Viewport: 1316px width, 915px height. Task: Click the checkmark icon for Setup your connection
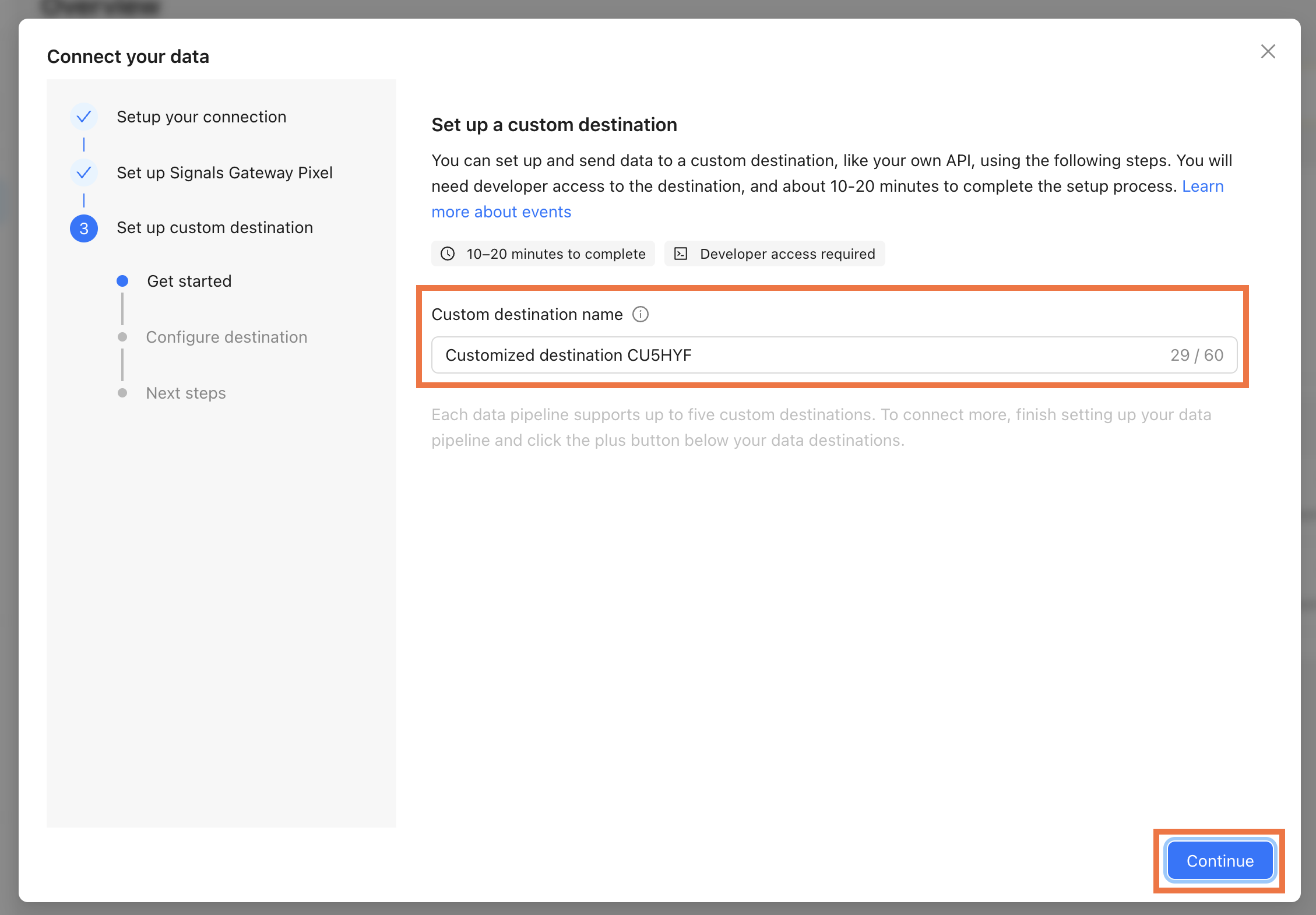pos(84,117)
